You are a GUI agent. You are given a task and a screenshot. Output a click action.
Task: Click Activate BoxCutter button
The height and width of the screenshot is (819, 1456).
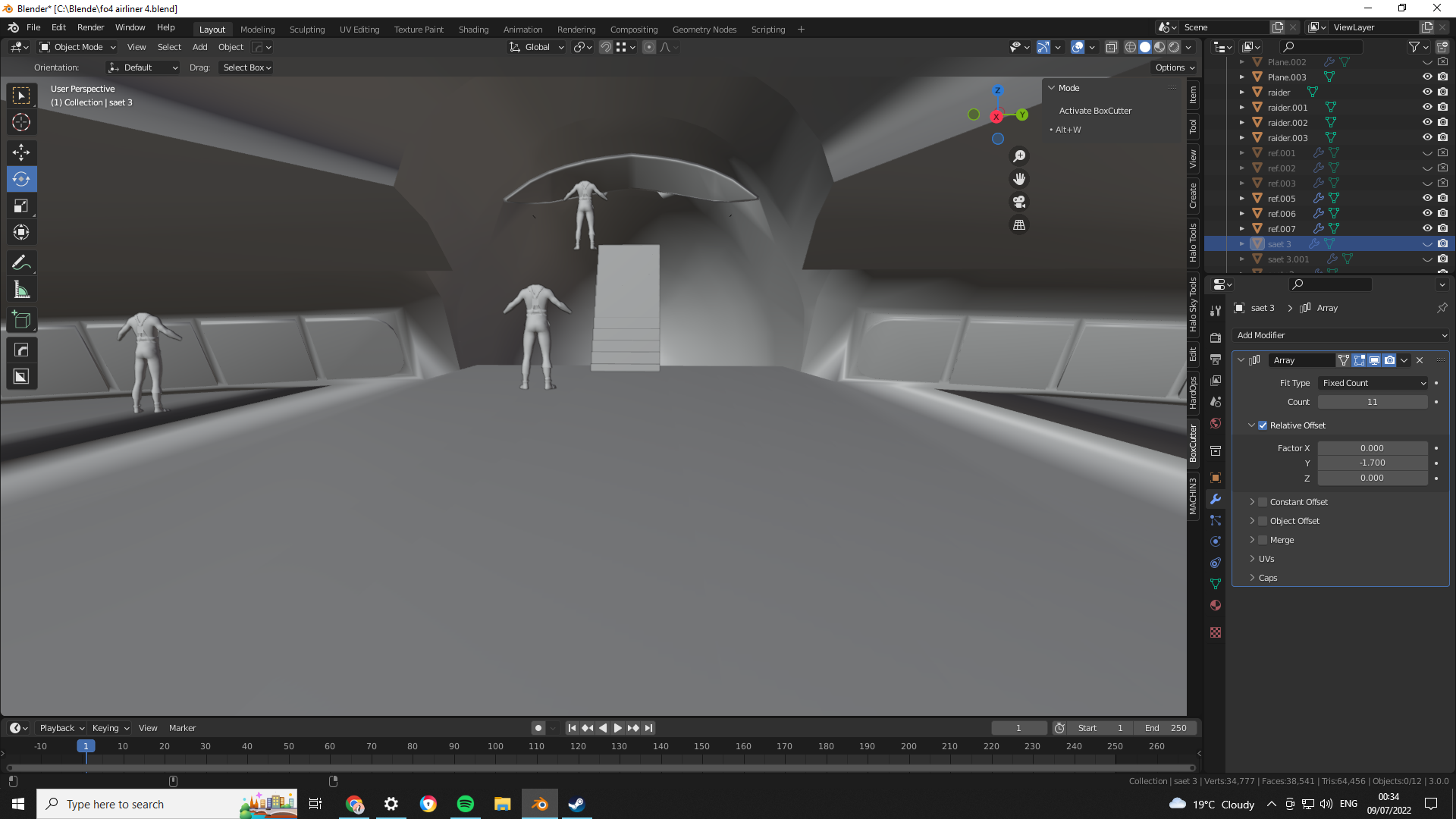[1095, 111]
